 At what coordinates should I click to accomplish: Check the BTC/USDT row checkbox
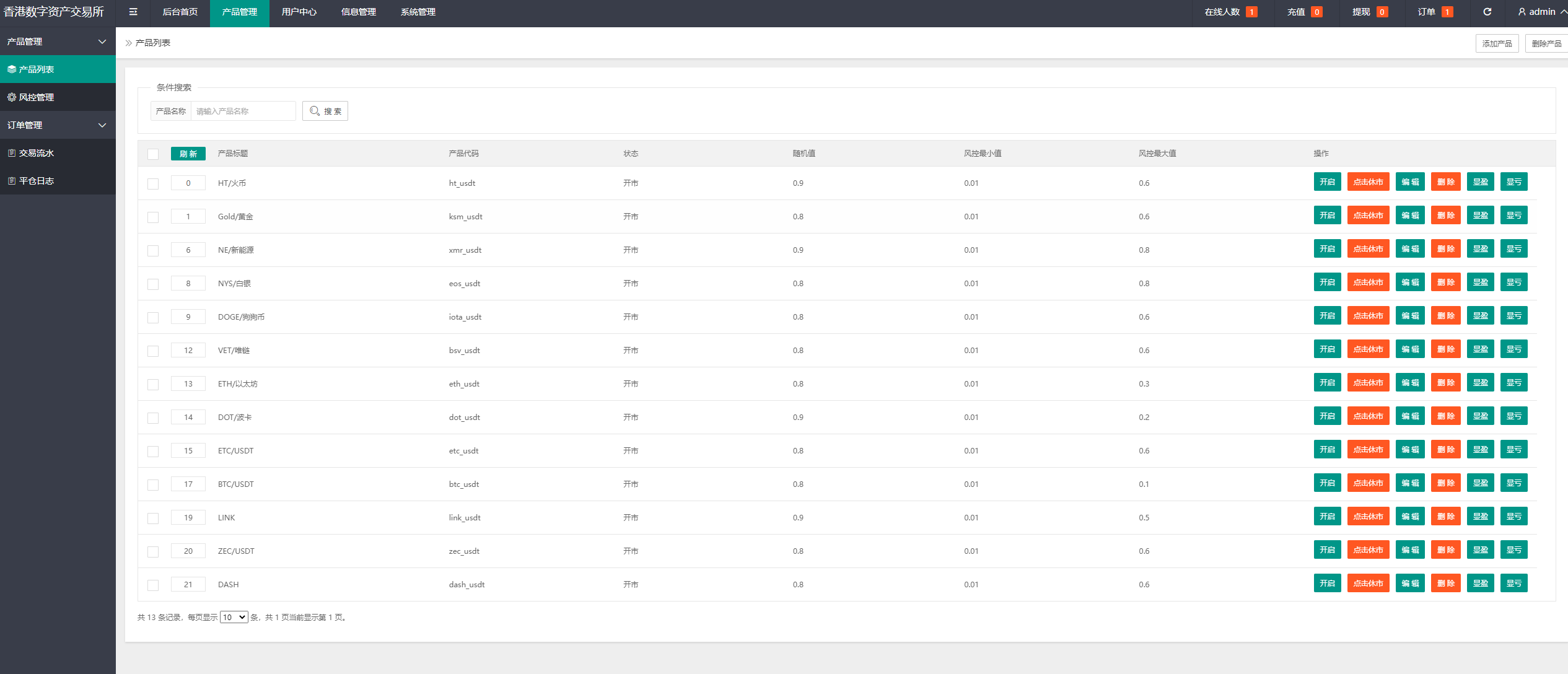tap(153, 484)
